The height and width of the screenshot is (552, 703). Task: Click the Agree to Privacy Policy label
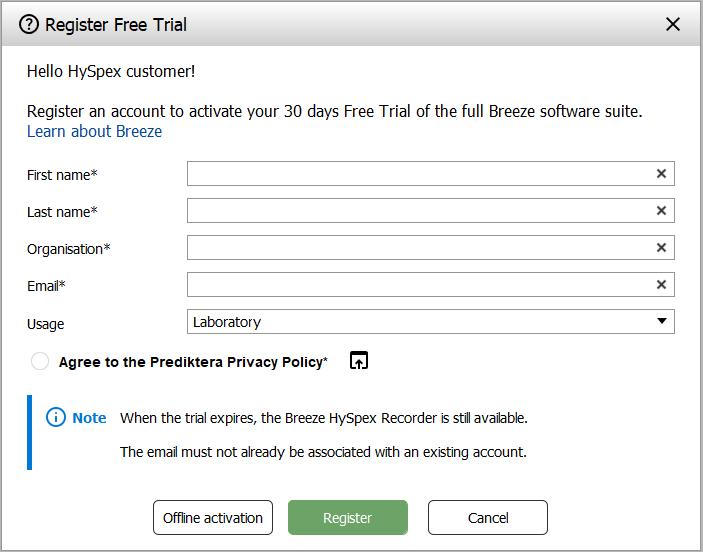(191, 362)
